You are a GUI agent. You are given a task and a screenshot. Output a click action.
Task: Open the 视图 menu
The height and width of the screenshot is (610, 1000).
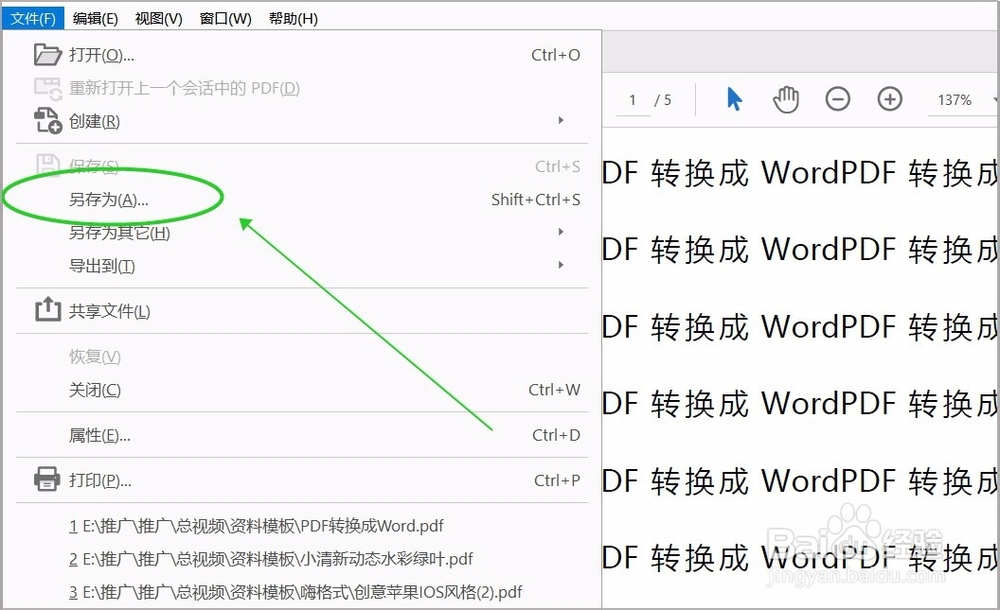coord(156,17)
